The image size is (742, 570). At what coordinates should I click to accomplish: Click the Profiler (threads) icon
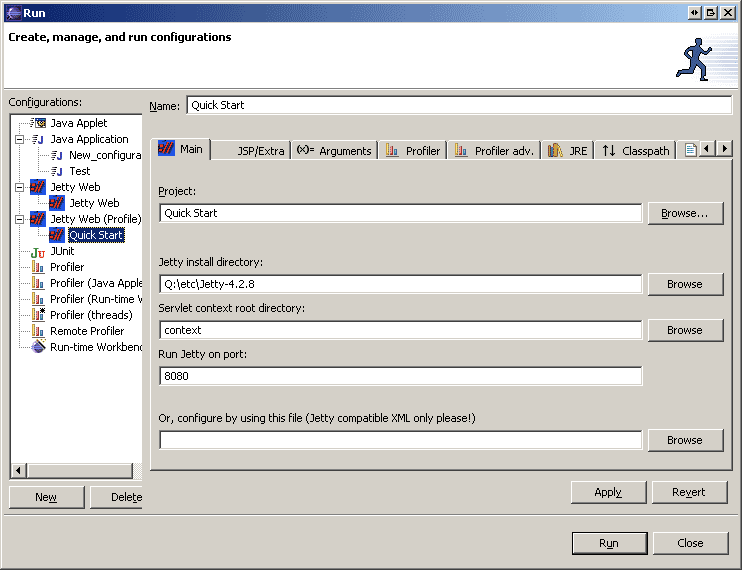(x=38, y=315)
